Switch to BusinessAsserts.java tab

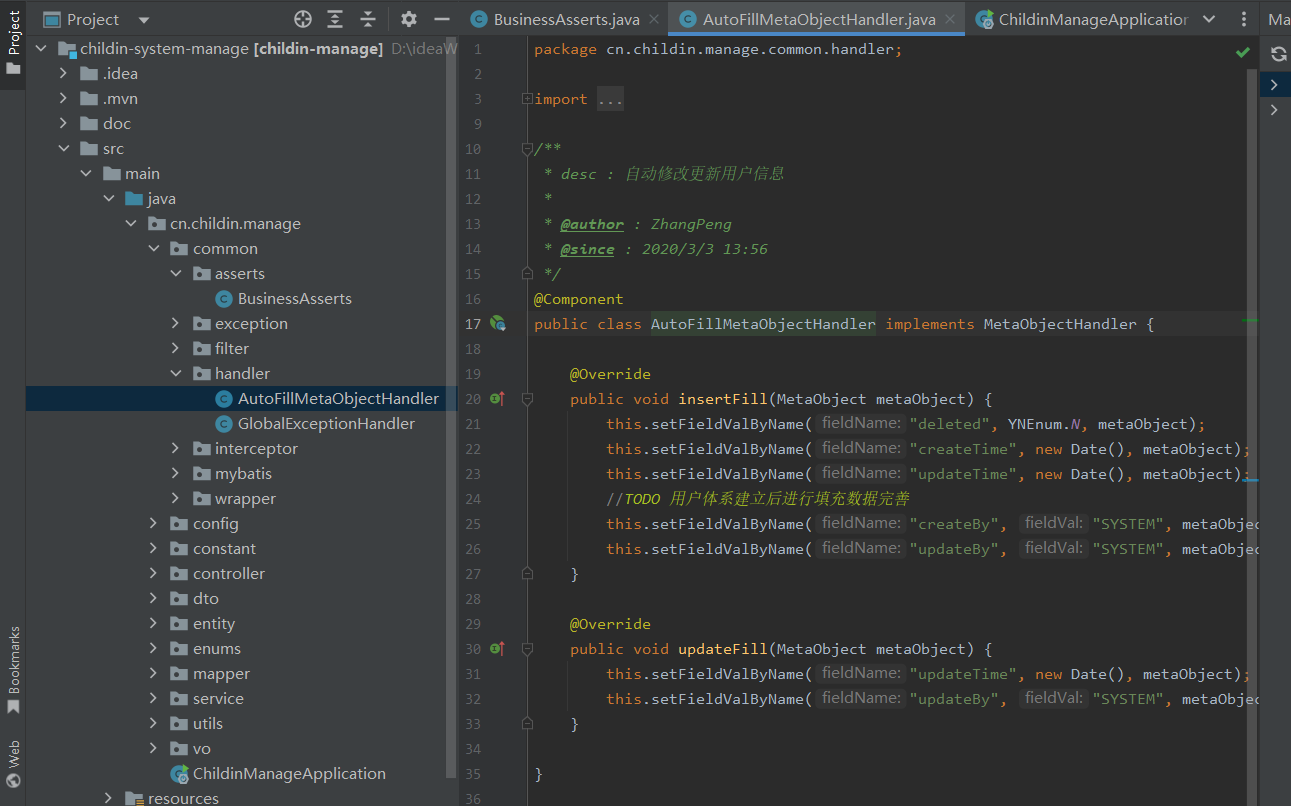(x=566, y=19)
